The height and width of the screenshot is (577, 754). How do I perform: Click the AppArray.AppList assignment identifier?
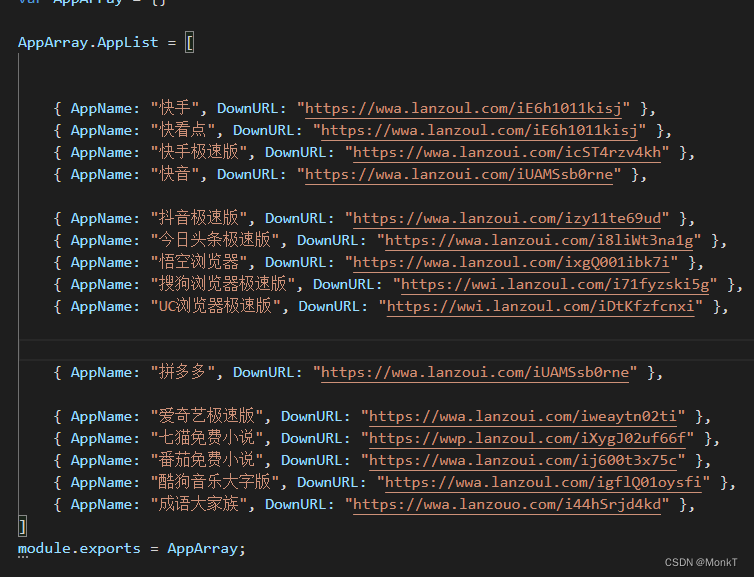[x=88, y=43]
